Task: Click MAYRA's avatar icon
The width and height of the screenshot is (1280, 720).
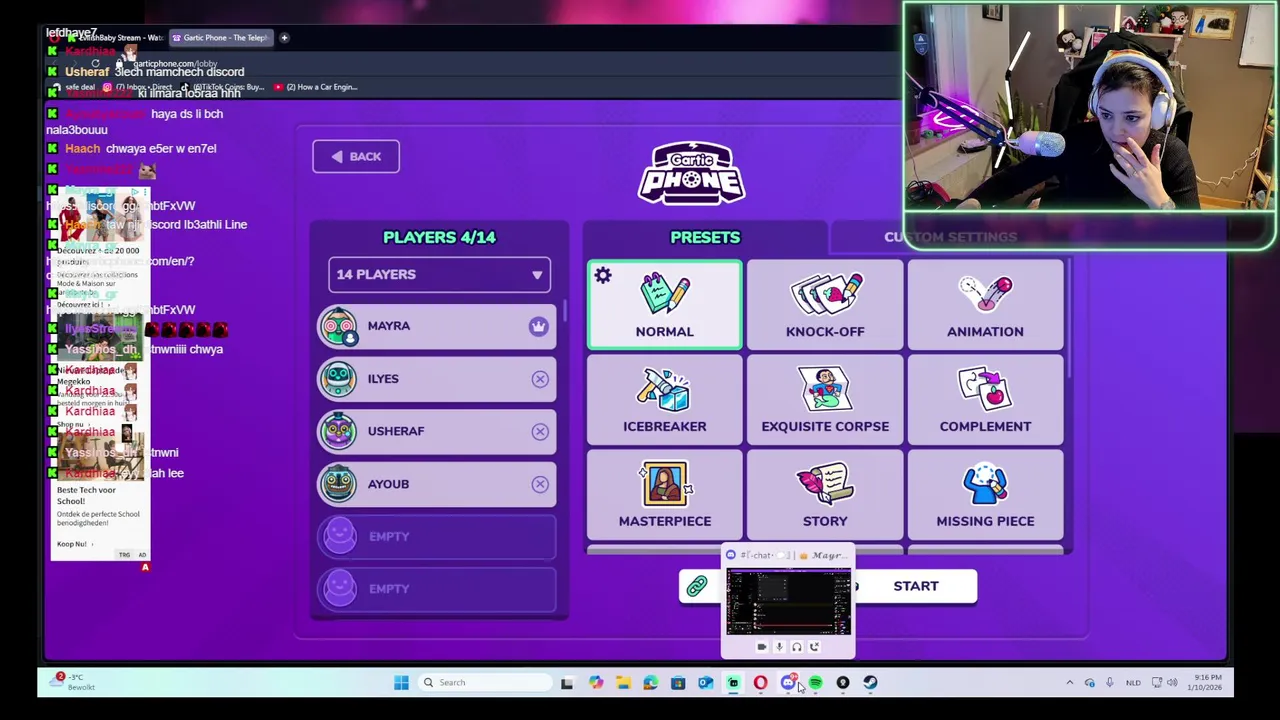Action: [x=339, y=326]
